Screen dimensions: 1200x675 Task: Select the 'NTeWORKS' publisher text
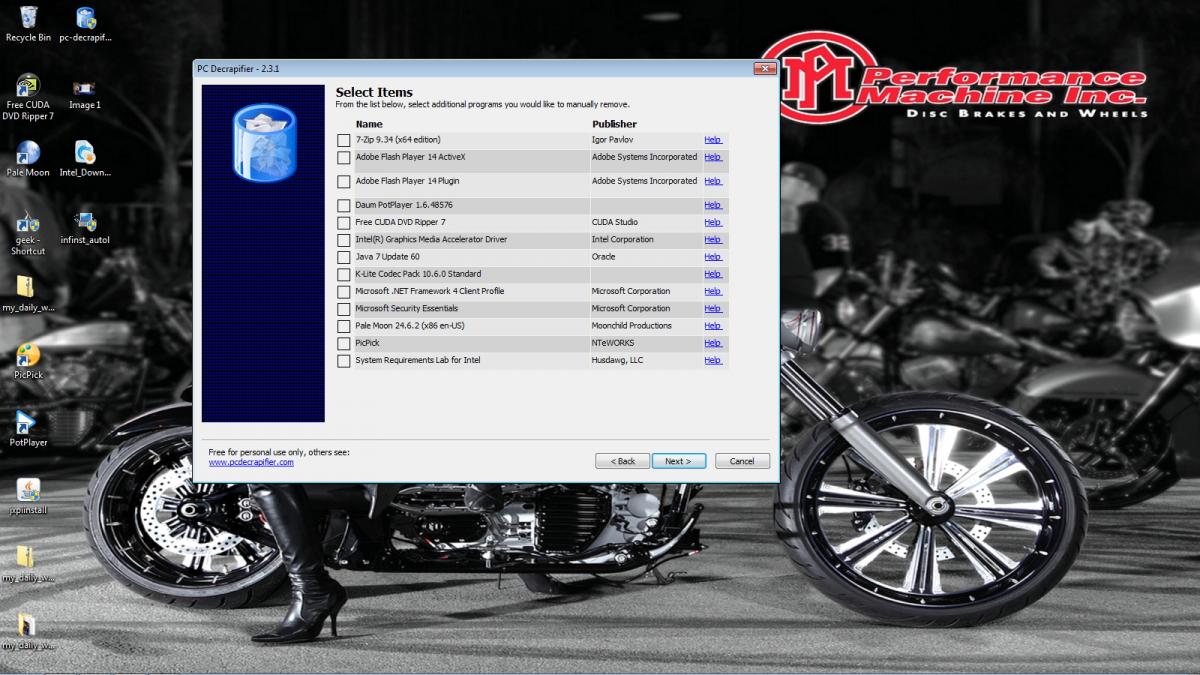[x=613, y=343]
